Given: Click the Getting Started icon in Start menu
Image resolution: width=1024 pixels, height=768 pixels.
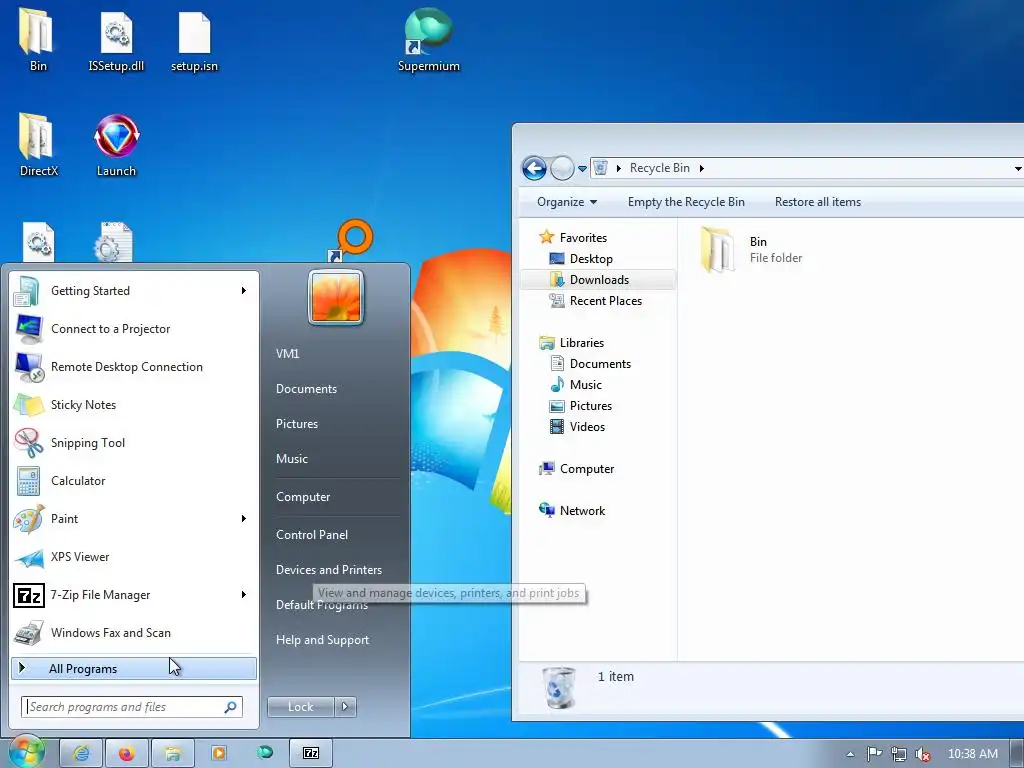Looking at the screenshot, I should click(x=27, y=291).
